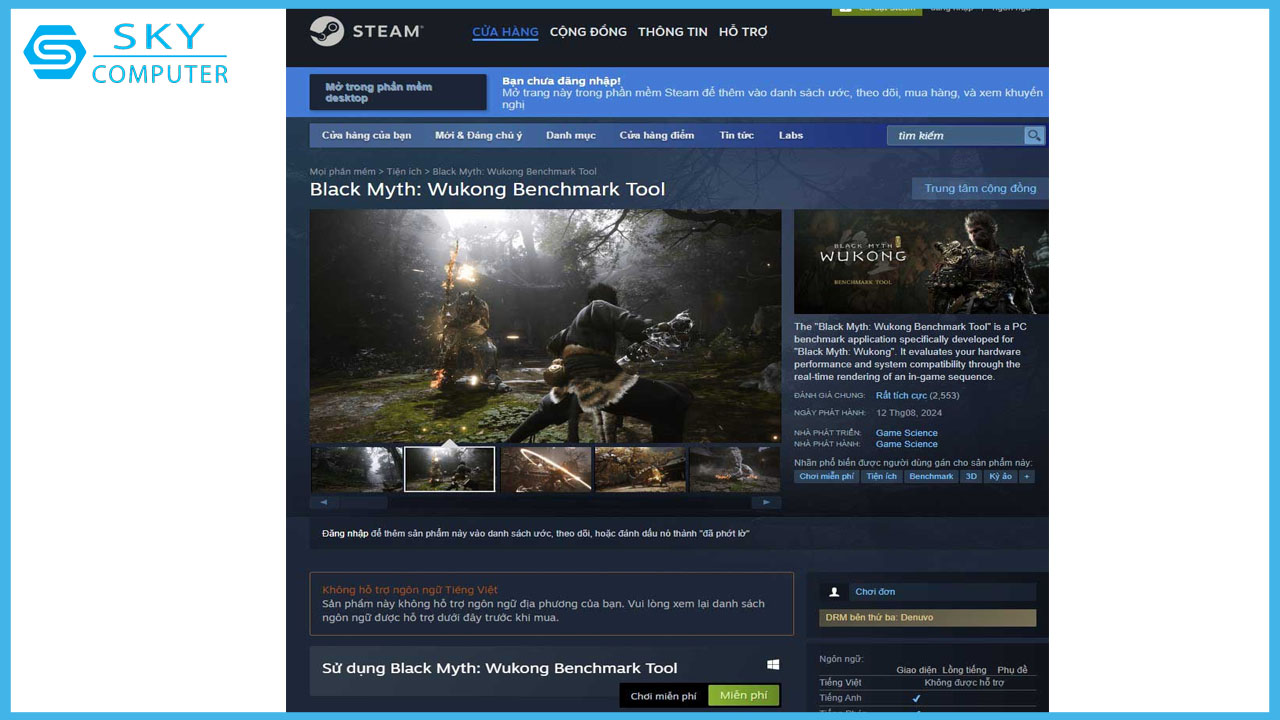This screenshot has height=720, width=1280.
Task: Click the left arrow of screenshot strip
Action: point(323,502)
